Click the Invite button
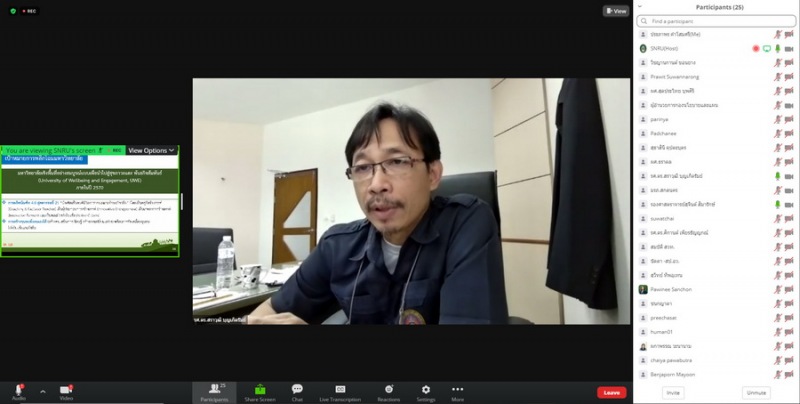The width and height of the screenshot is (800, 404). pyautogui.click(x=674, y=392)
